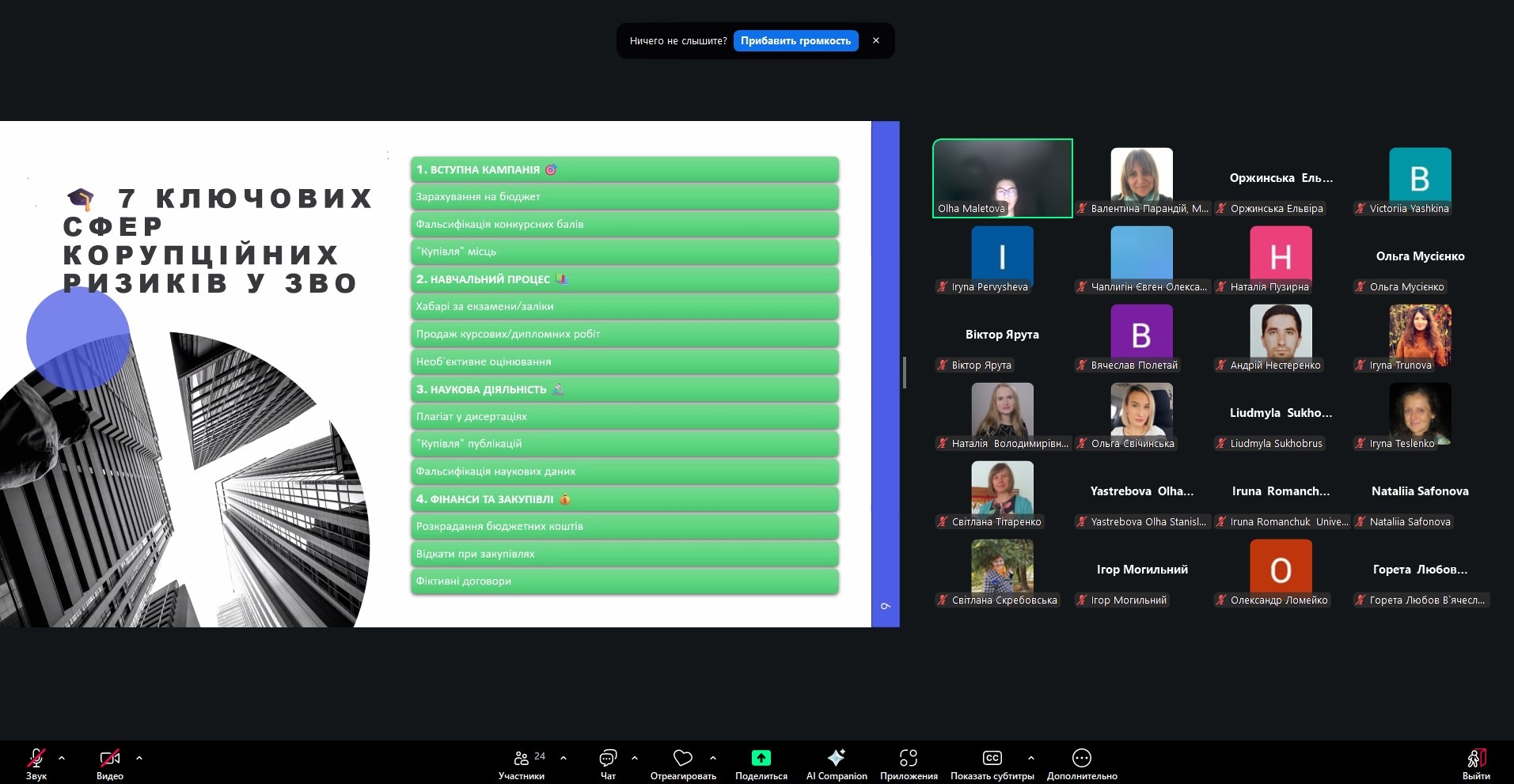Expand video options arrow next to Видео
Image resolution: width=1514 pixels, height=784 pixels.
139,758
